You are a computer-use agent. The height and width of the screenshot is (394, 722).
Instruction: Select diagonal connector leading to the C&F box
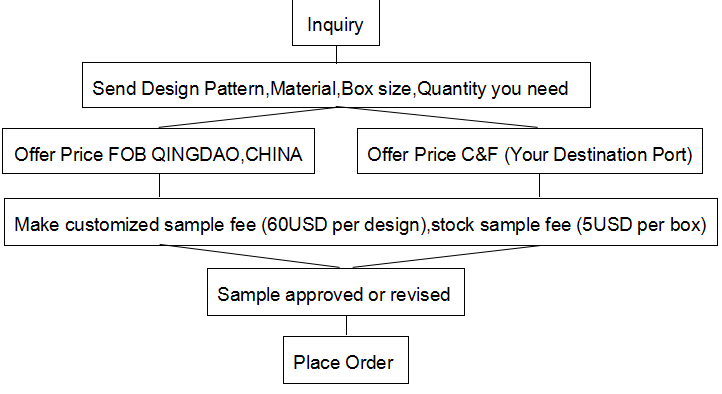coord(437,117)
